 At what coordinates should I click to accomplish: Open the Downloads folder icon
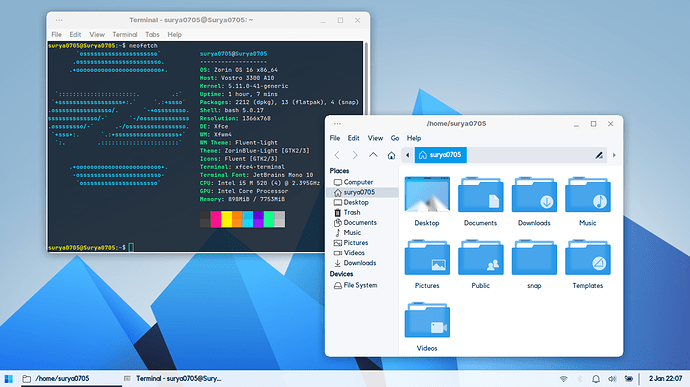tap(534, 195)
